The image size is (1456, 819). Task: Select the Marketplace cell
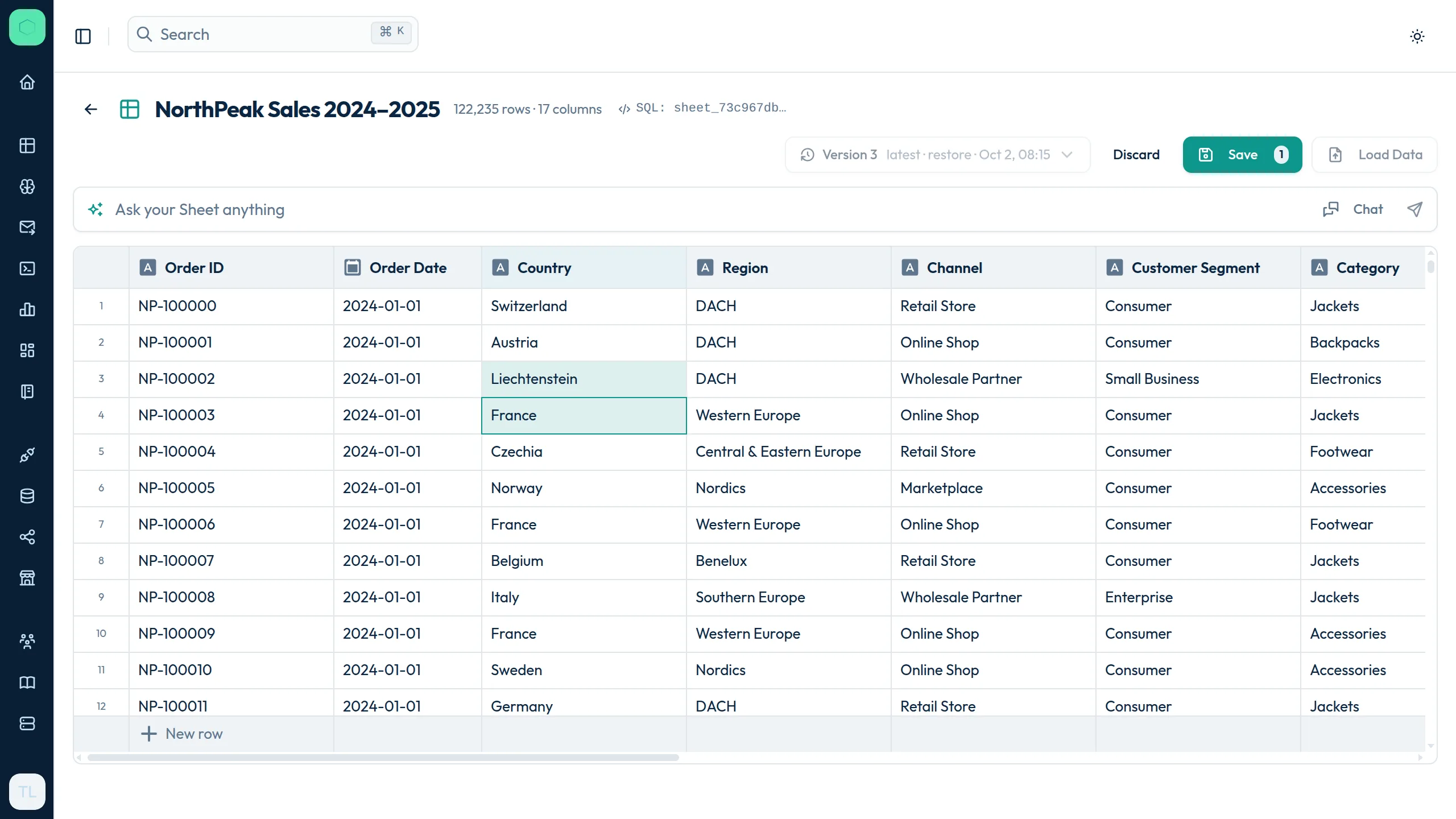(994, 488)
